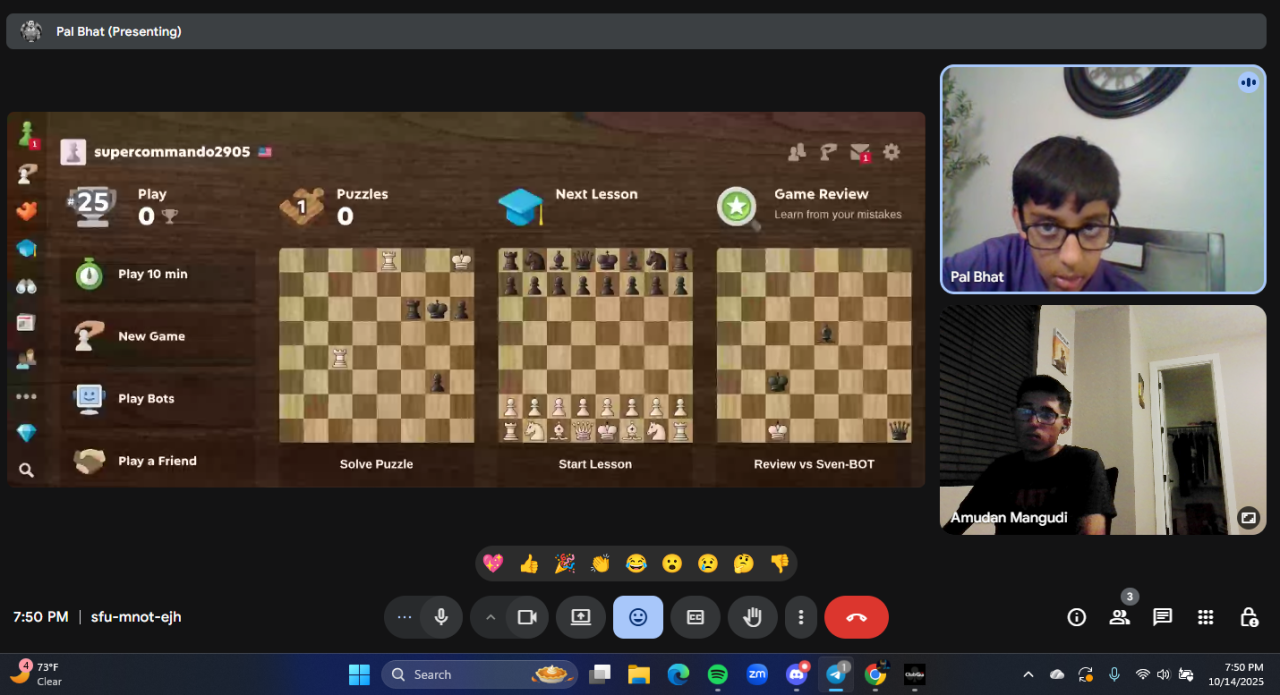Open host controls lock icon
This screenshot has width=1280, height=695.
pos(1249,617)
